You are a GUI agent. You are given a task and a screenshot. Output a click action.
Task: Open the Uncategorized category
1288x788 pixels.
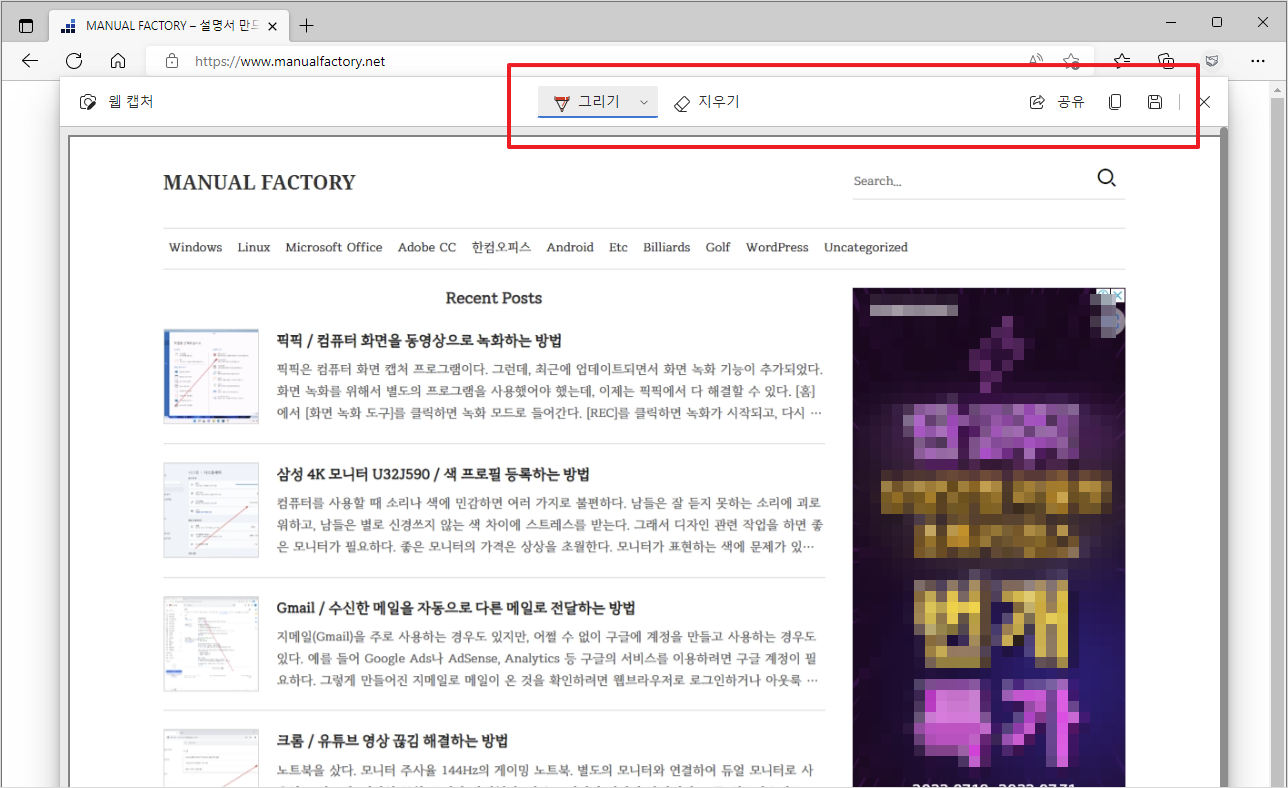866,247
